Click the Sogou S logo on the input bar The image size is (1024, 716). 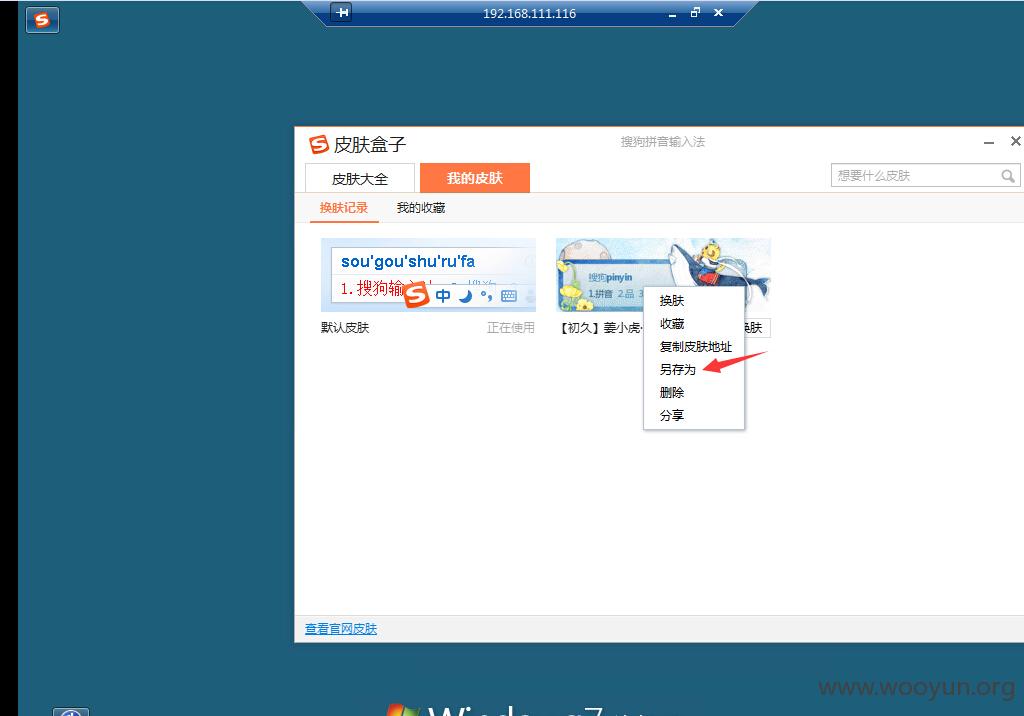coord(417,295)
